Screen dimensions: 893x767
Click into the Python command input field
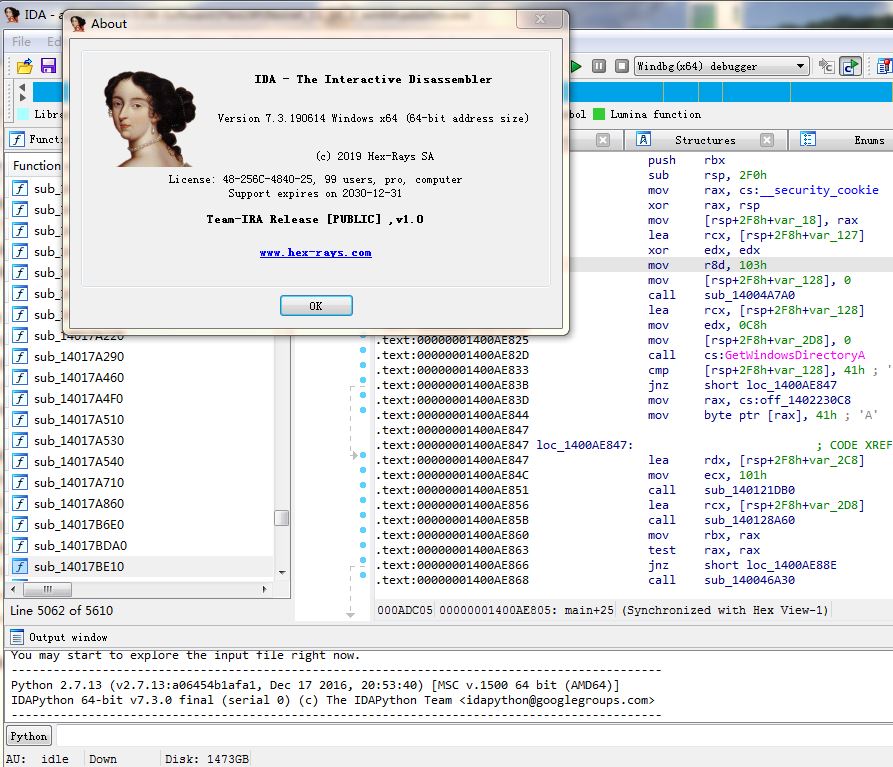coord(474,736)
